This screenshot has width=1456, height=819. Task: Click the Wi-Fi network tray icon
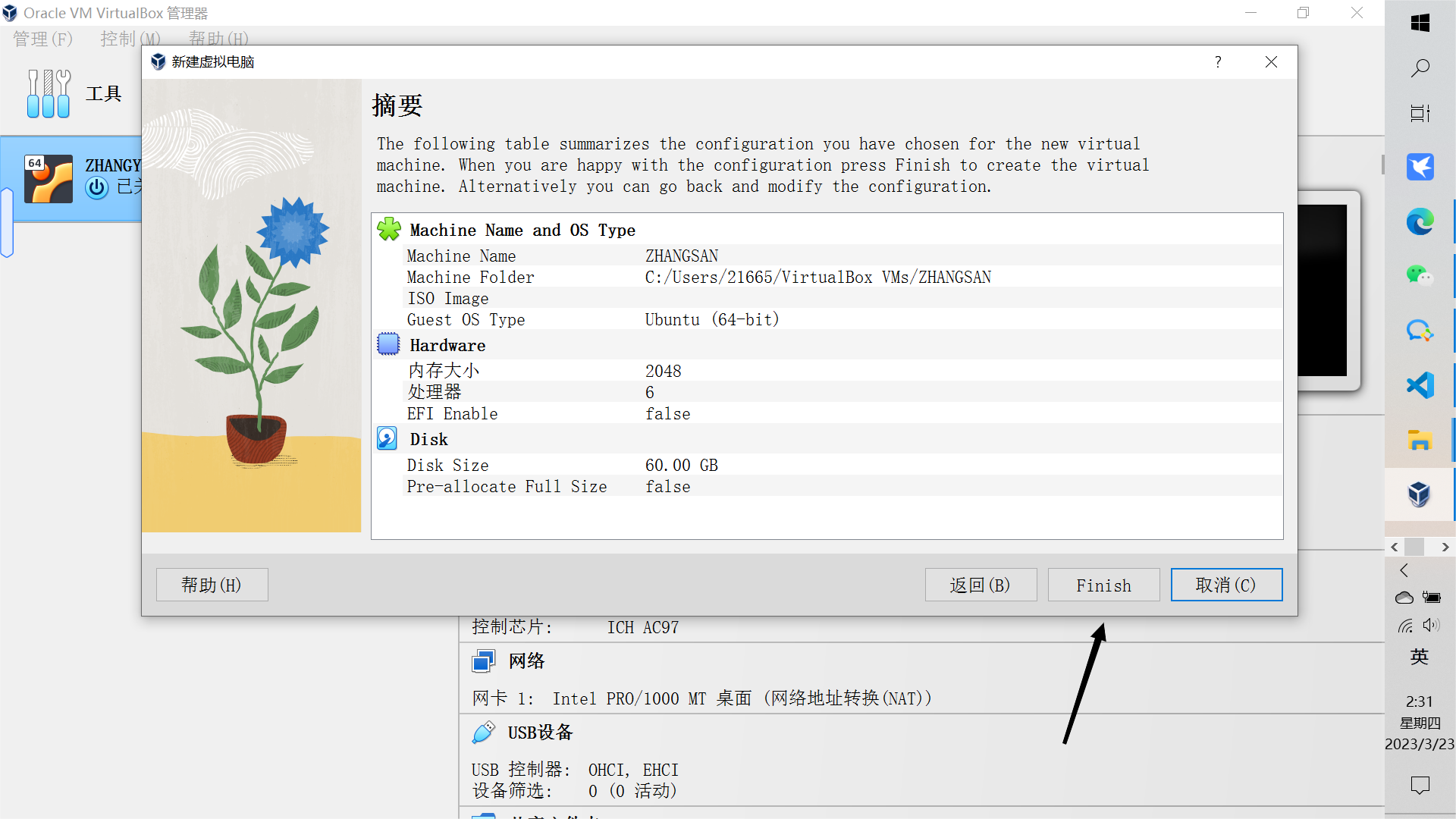pos(1405,626)
